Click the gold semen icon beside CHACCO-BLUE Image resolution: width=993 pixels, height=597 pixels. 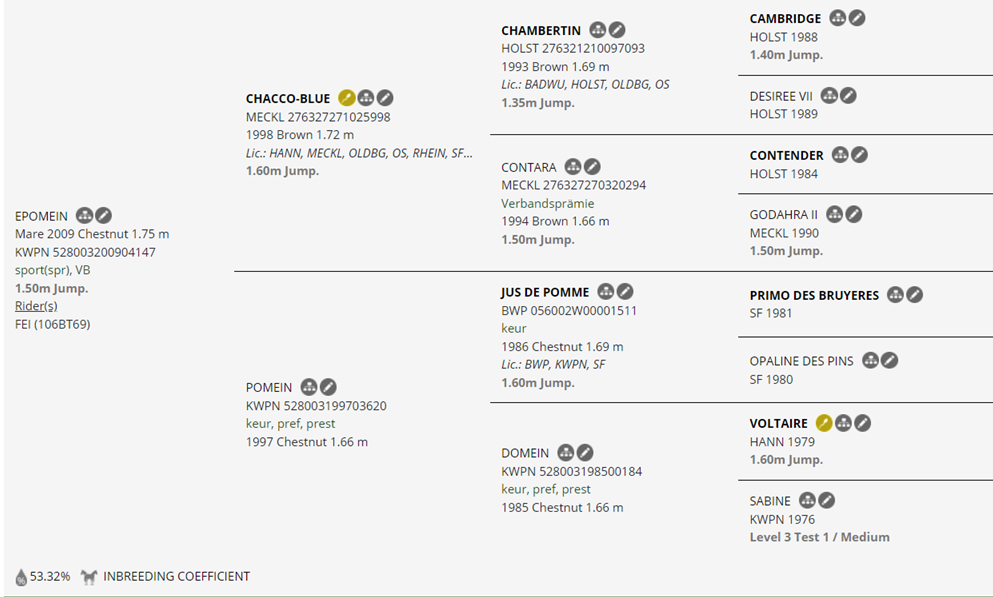[347, 98]
